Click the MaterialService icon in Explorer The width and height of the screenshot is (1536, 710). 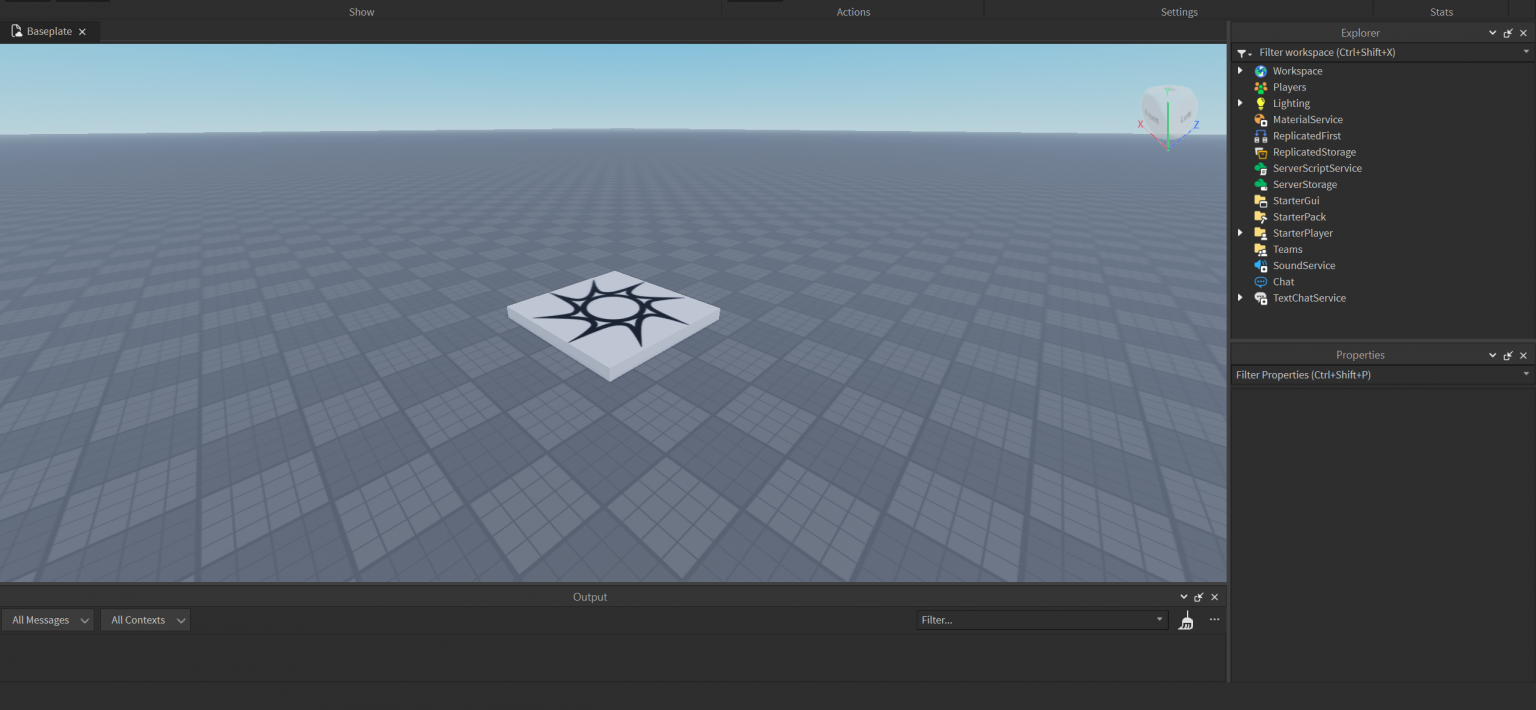point(1261,119)
